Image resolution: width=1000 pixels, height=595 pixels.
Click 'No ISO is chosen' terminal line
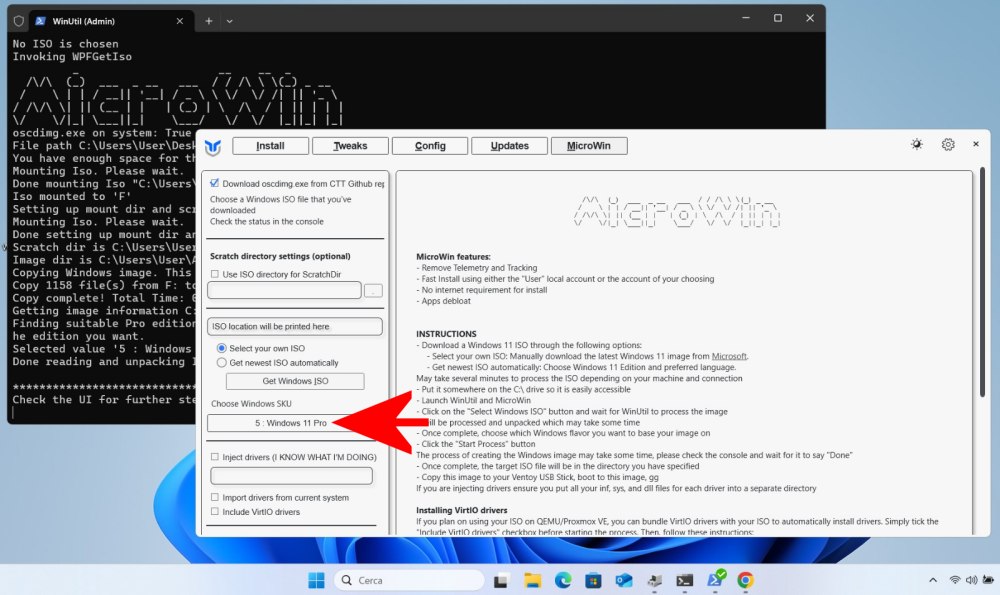pos(65,44)
